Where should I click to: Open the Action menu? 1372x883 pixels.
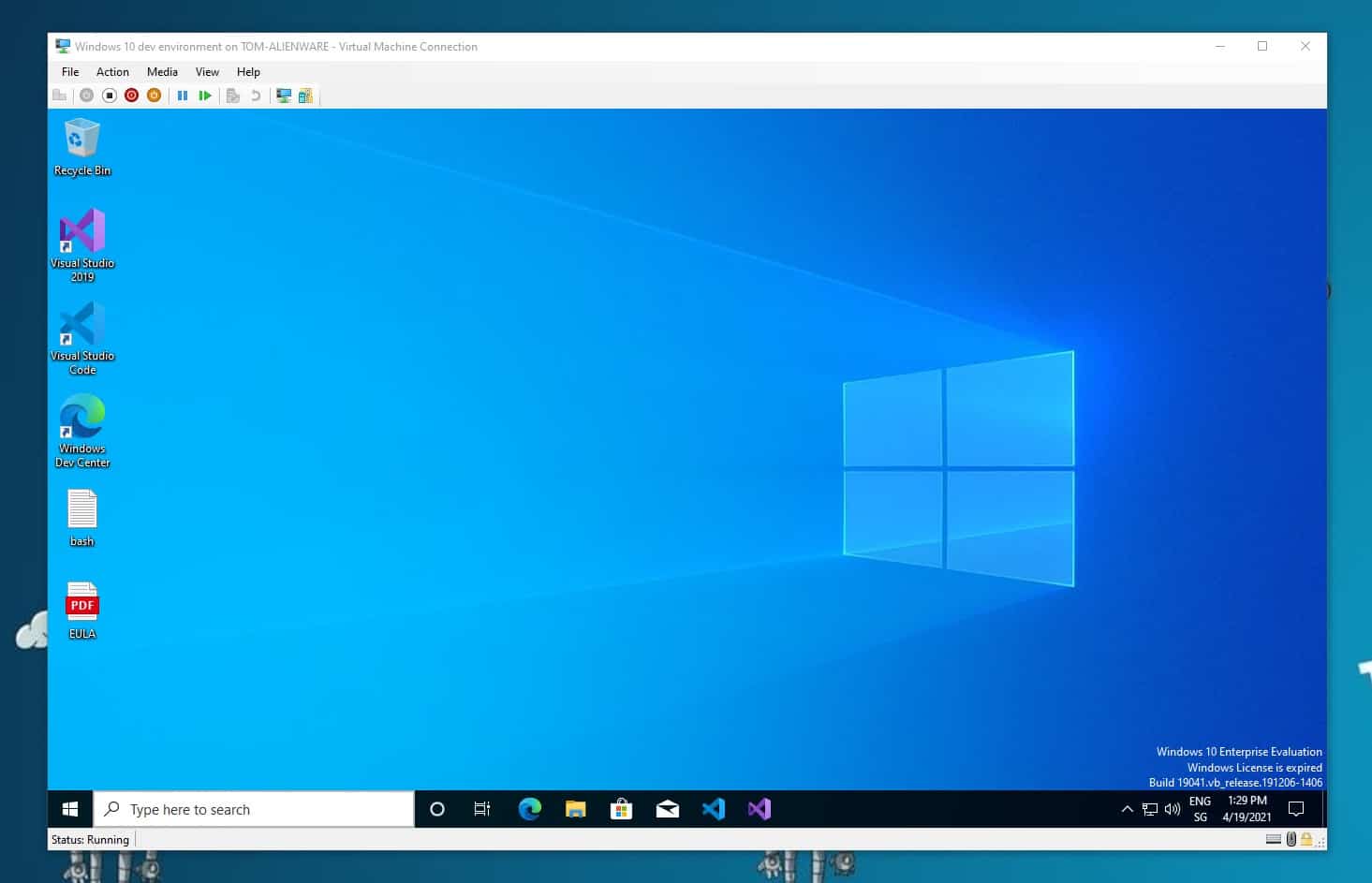coord(112,71)
